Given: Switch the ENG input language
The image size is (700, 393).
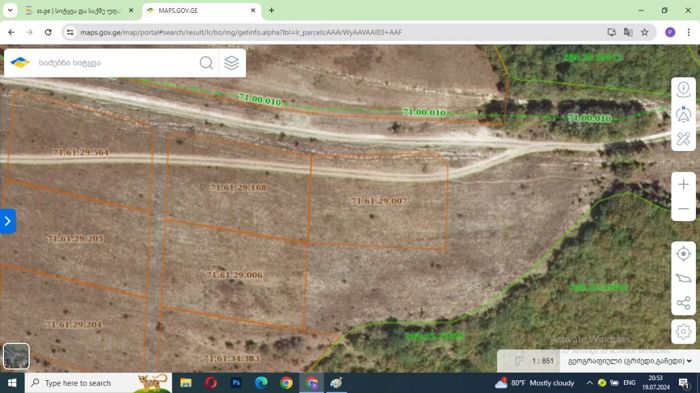Looking at the screenshot, I should [629, 383].
